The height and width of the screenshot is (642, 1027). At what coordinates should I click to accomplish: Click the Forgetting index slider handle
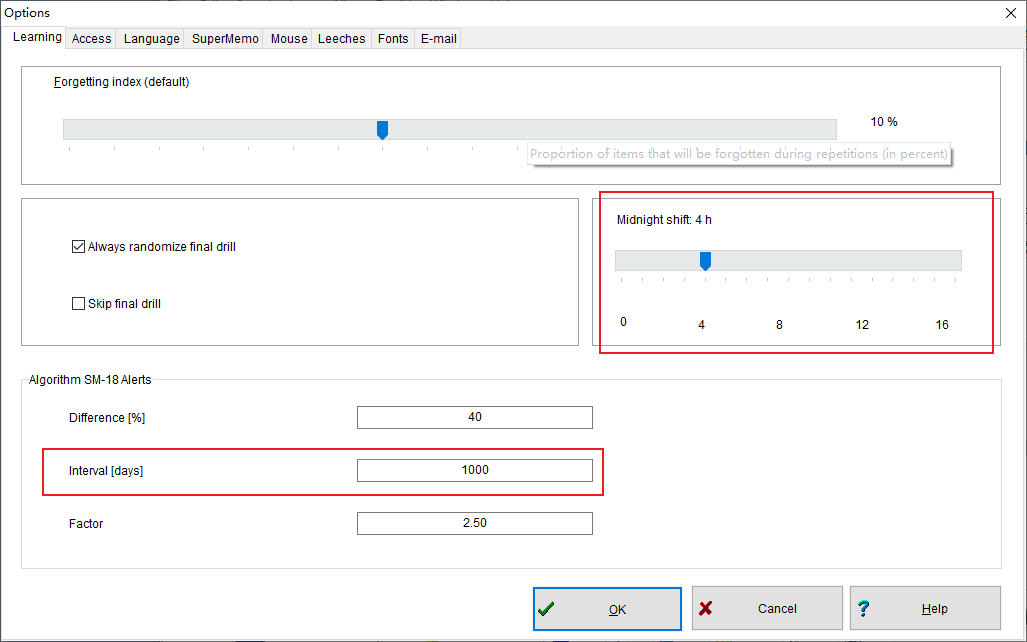tap(382, 130)
